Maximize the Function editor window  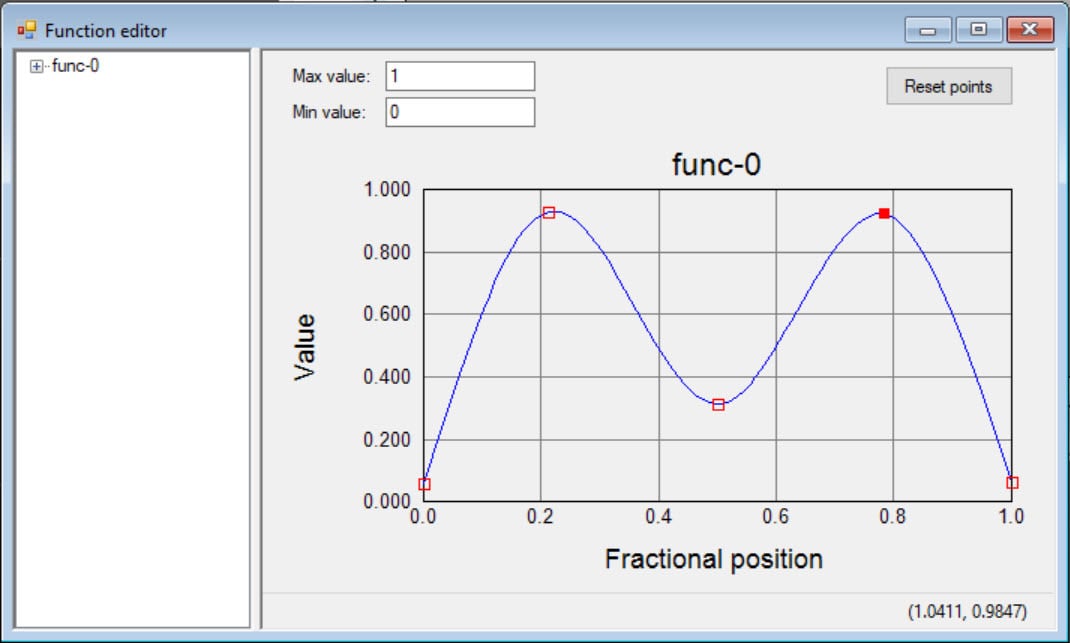[978, 29]
